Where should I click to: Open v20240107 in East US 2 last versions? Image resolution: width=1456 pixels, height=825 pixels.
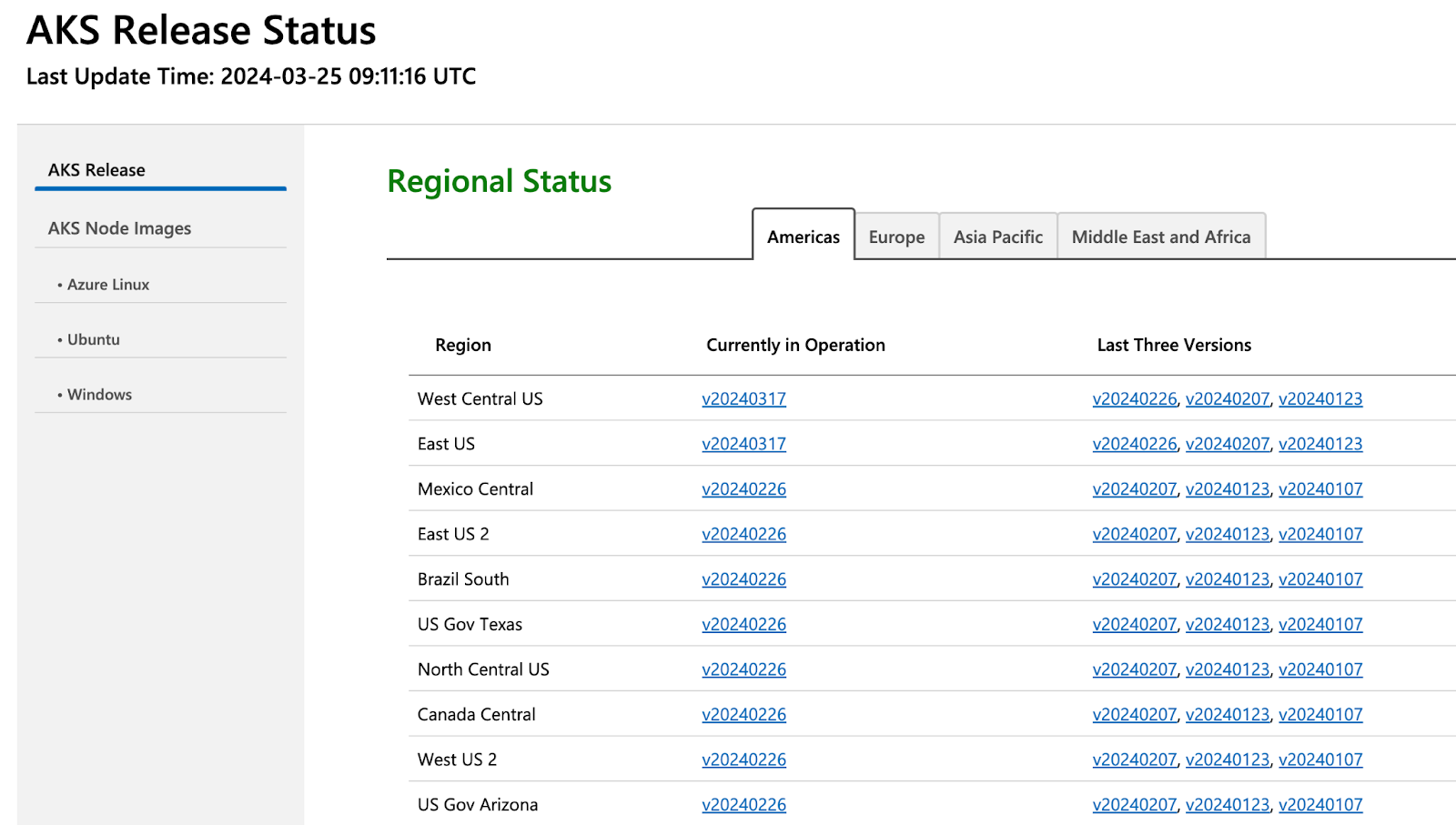pos(1320,534)
